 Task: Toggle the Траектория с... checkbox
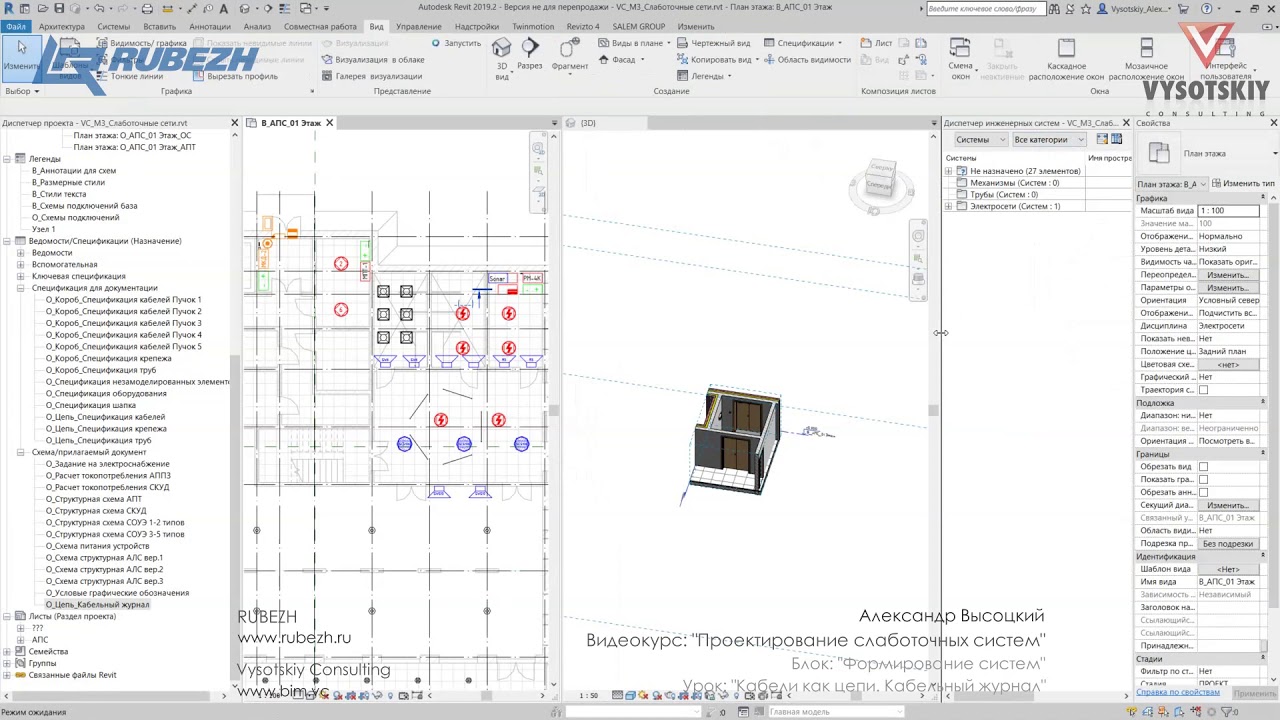(1203, 390)
